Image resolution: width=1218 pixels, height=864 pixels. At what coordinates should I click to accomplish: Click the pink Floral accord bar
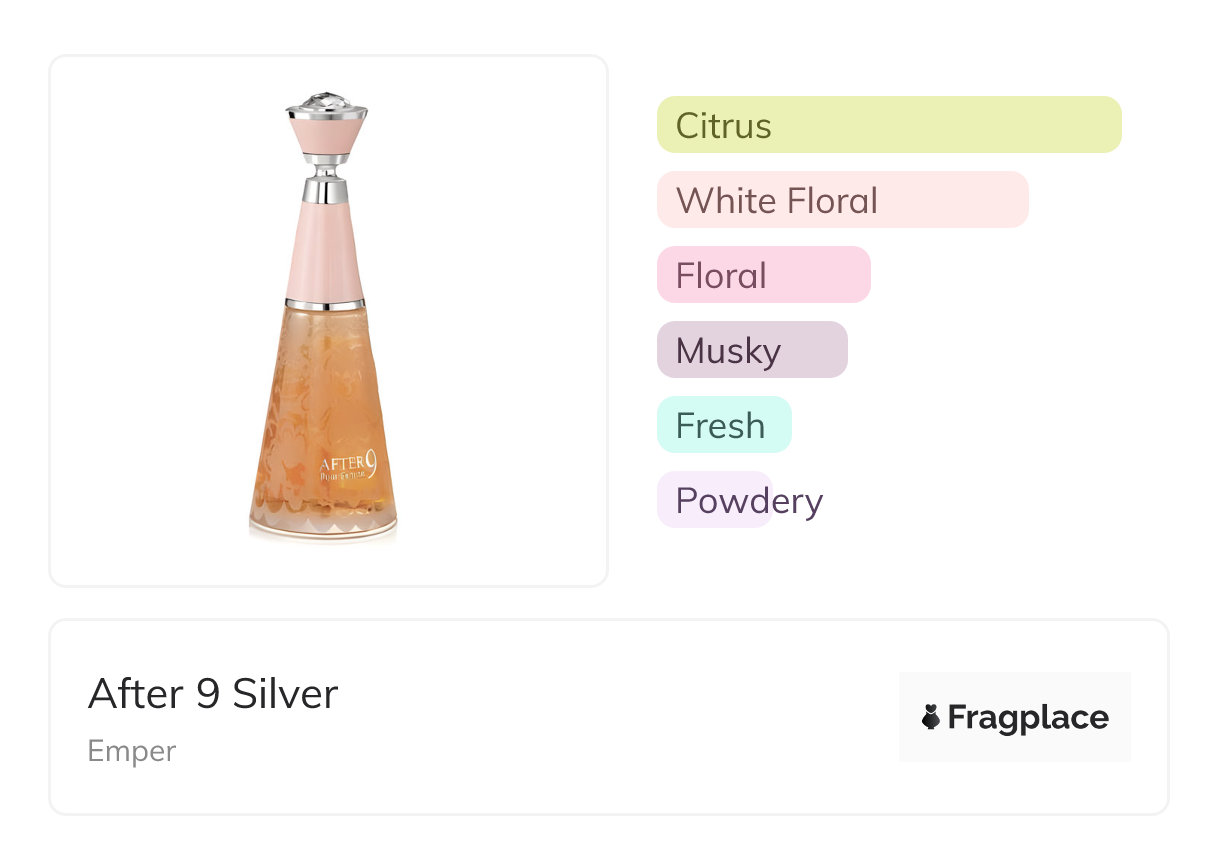[763, 275]
